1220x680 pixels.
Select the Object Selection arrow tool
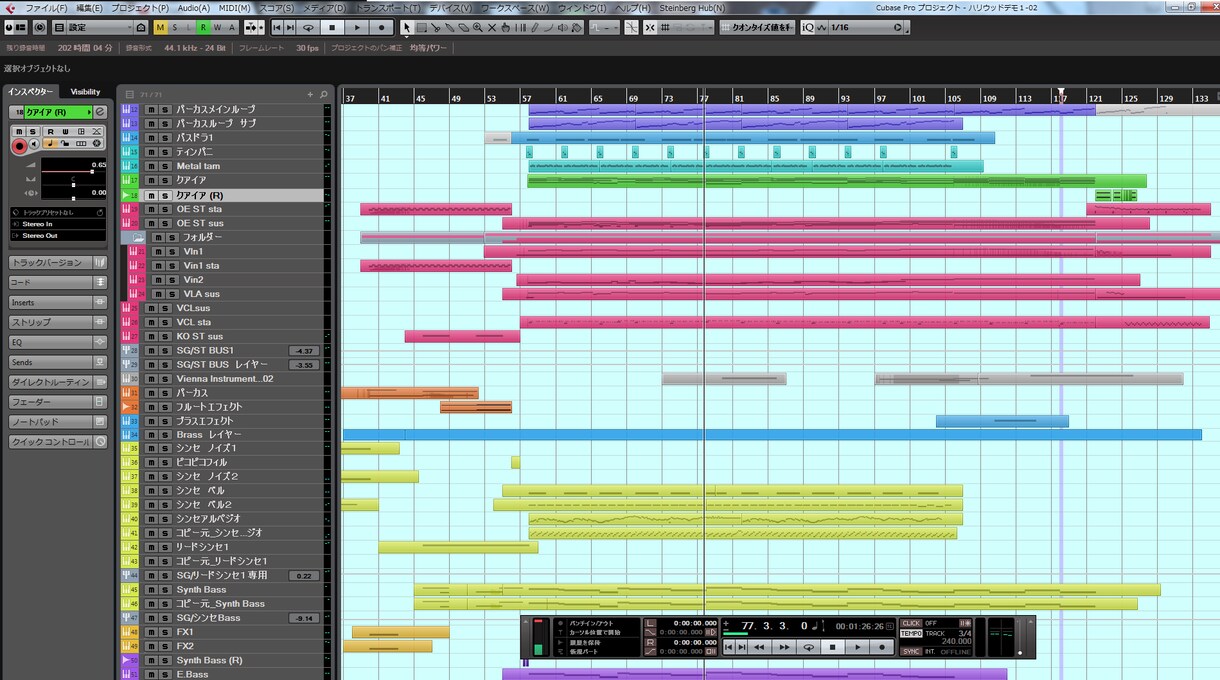tap(407, 27)
